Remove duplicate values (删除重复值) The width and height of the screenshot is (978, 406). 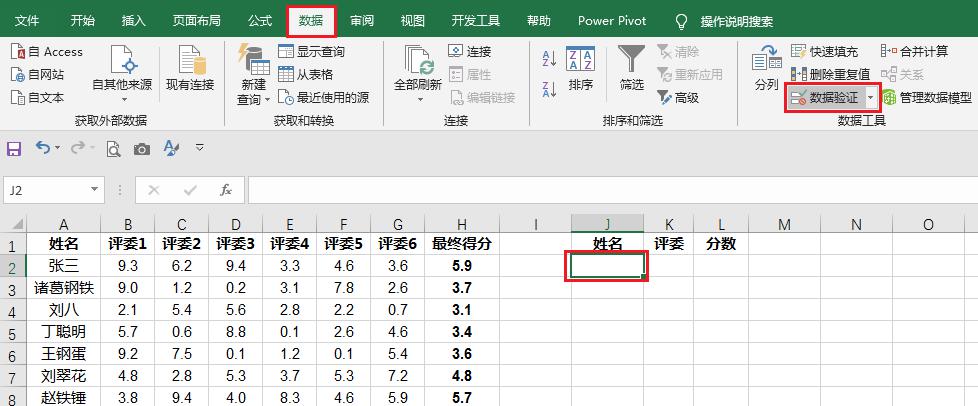point(830,75)
